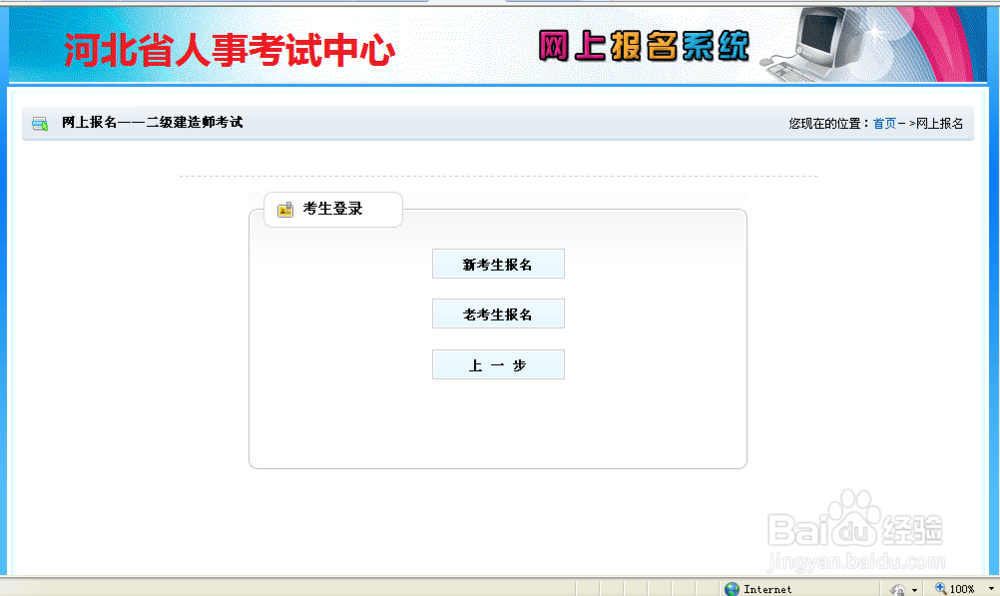
Task: Click the 考生登录 ID card icon
Action: click(x=285, y=209)
